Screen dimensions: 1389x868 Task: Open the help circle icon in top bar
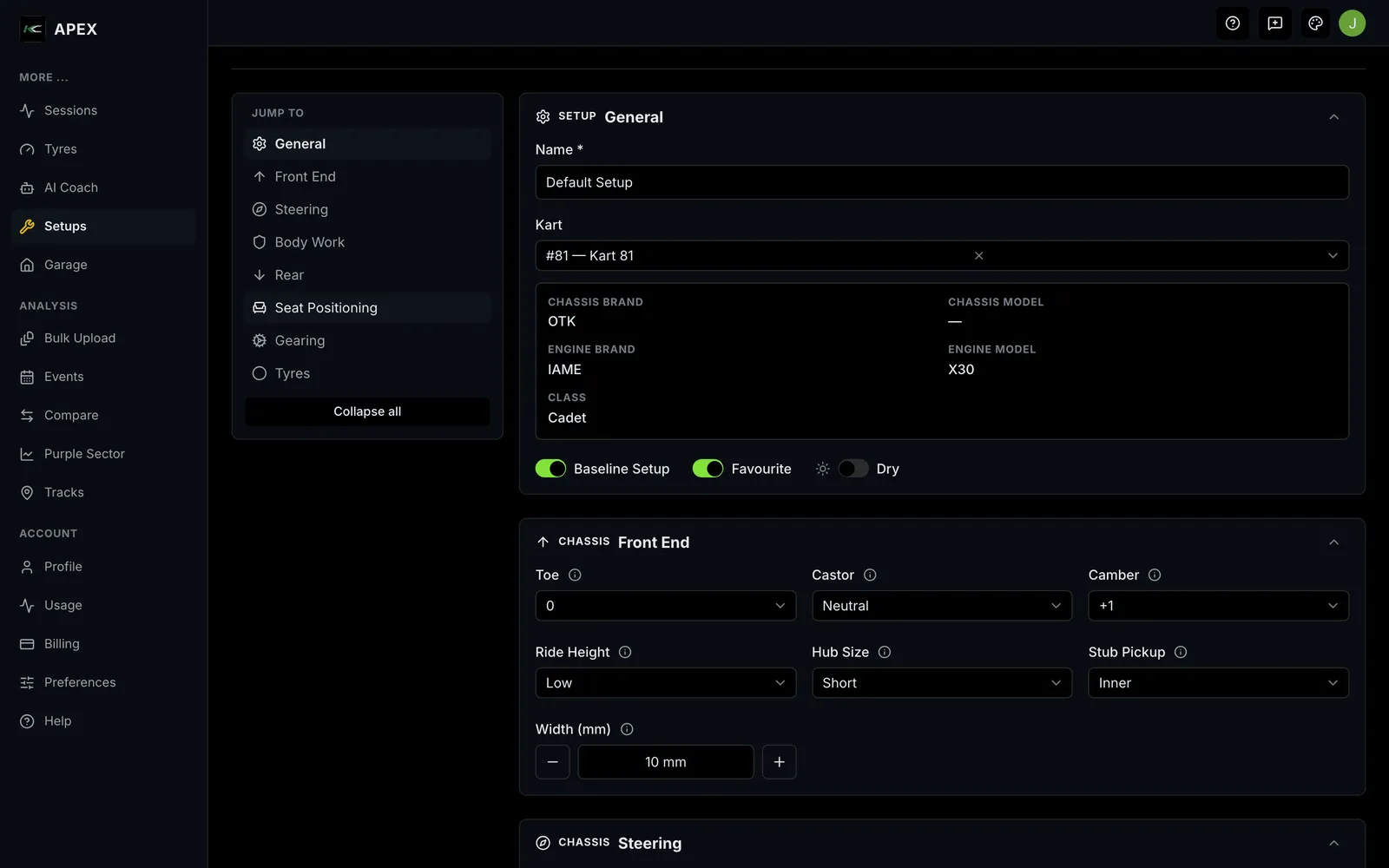coord(1233,23)
